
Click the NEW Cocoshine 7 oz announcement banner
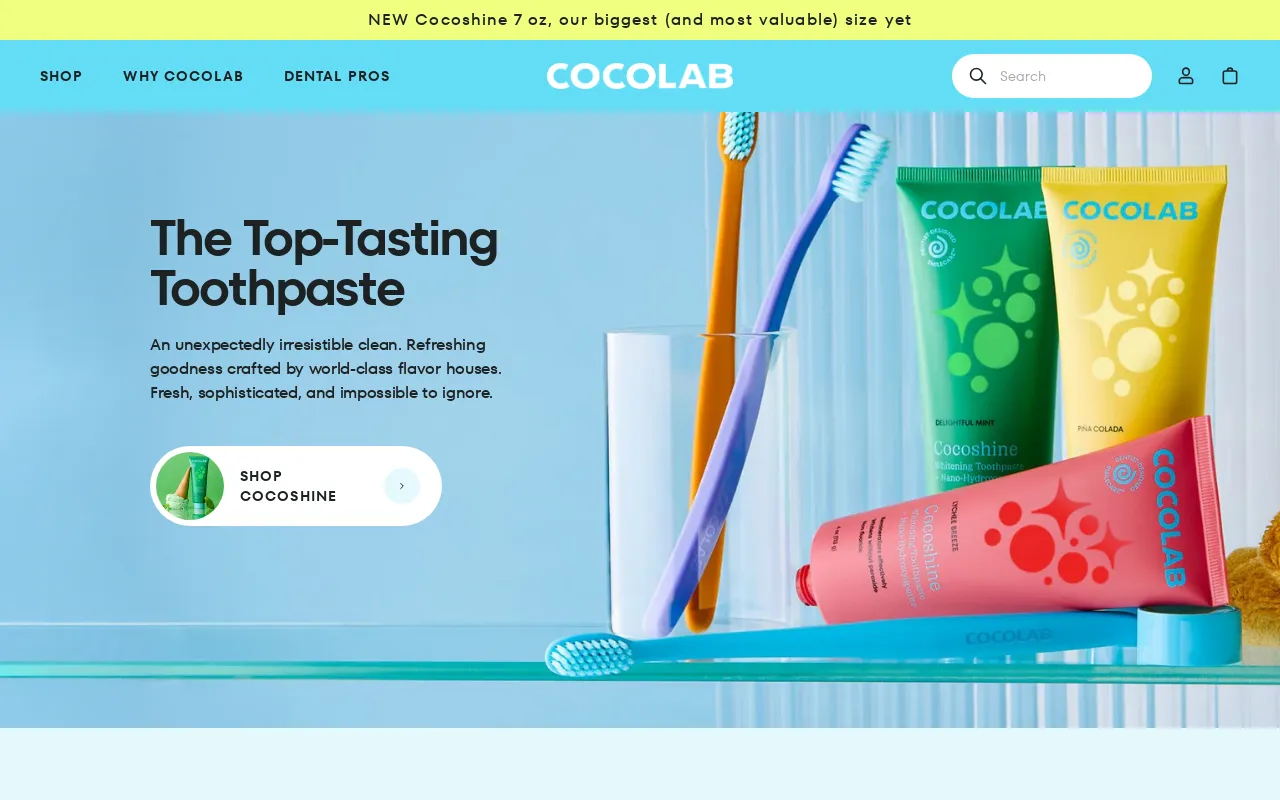[640, 20]
